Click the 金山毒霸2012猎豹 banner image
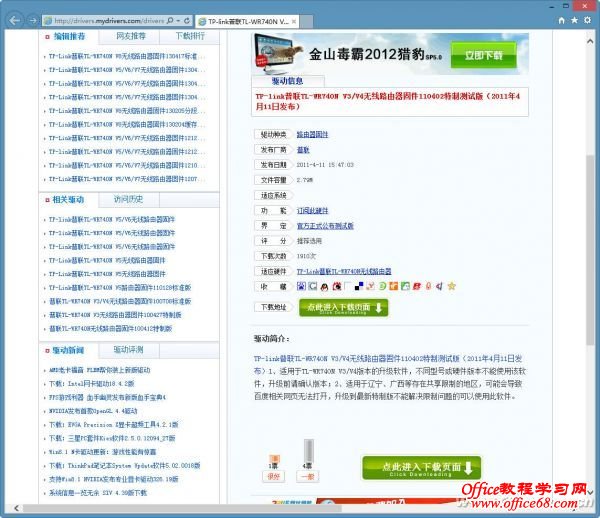The image size is (600, 518). coord(390,54)
